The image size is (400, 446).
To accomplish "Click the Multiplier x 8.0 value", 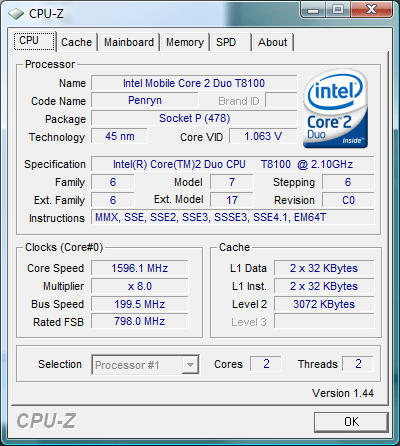I will coord(140,286).
